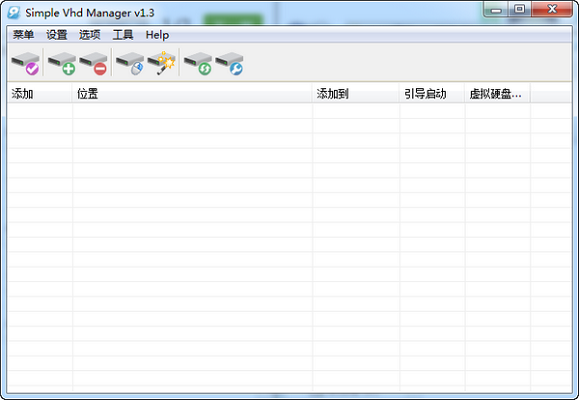Click the Simple Vhd Manager title bar icon

pos(14,13)
